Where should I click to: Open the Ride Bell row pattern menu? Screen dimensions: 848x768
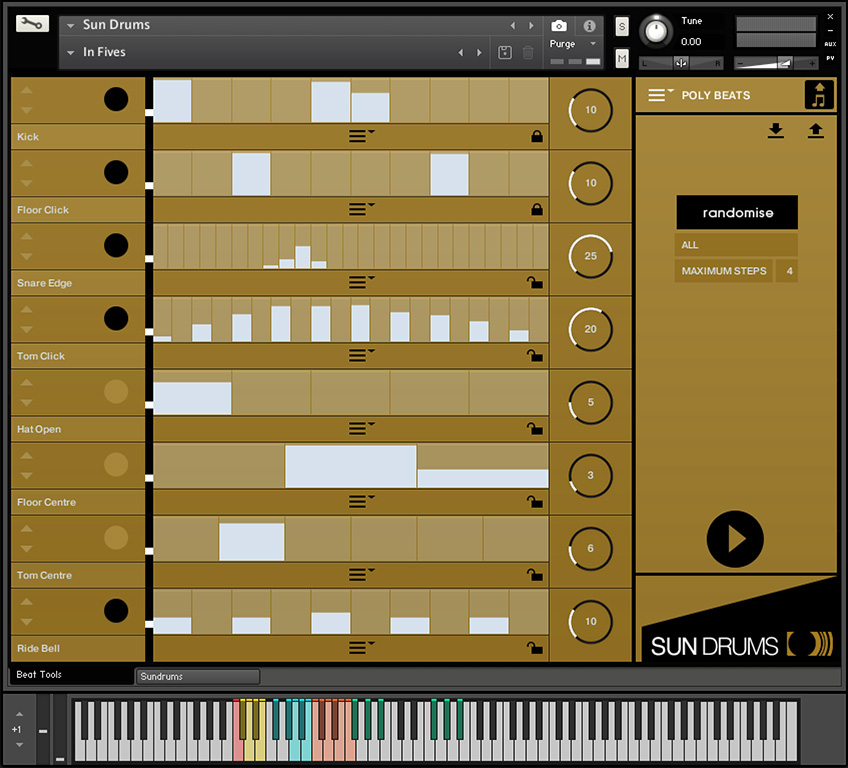point(361,647)
